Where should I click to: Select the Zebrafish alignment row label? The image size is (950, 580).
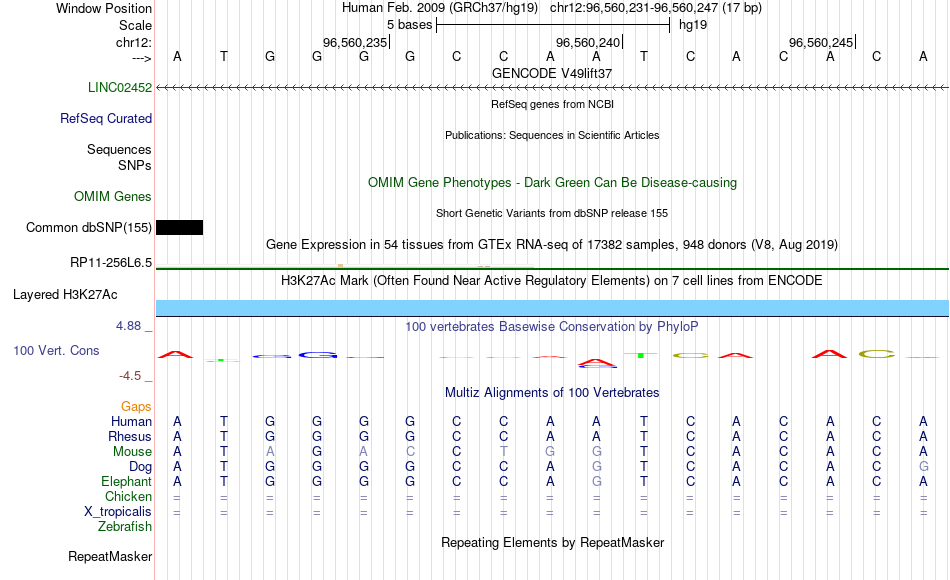pos(125,527)
